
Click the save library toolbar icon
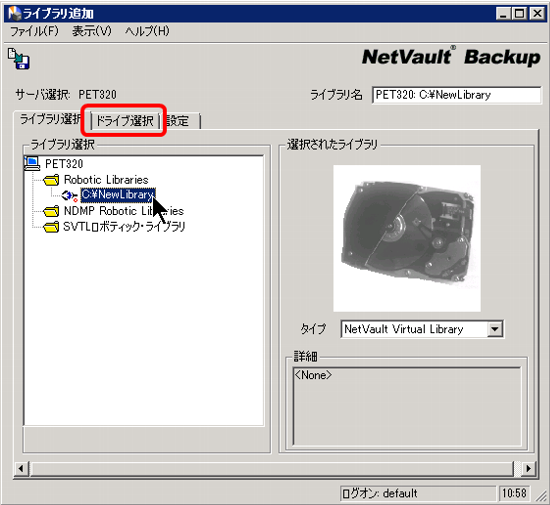pyautogui.click(x=19, y=59)
